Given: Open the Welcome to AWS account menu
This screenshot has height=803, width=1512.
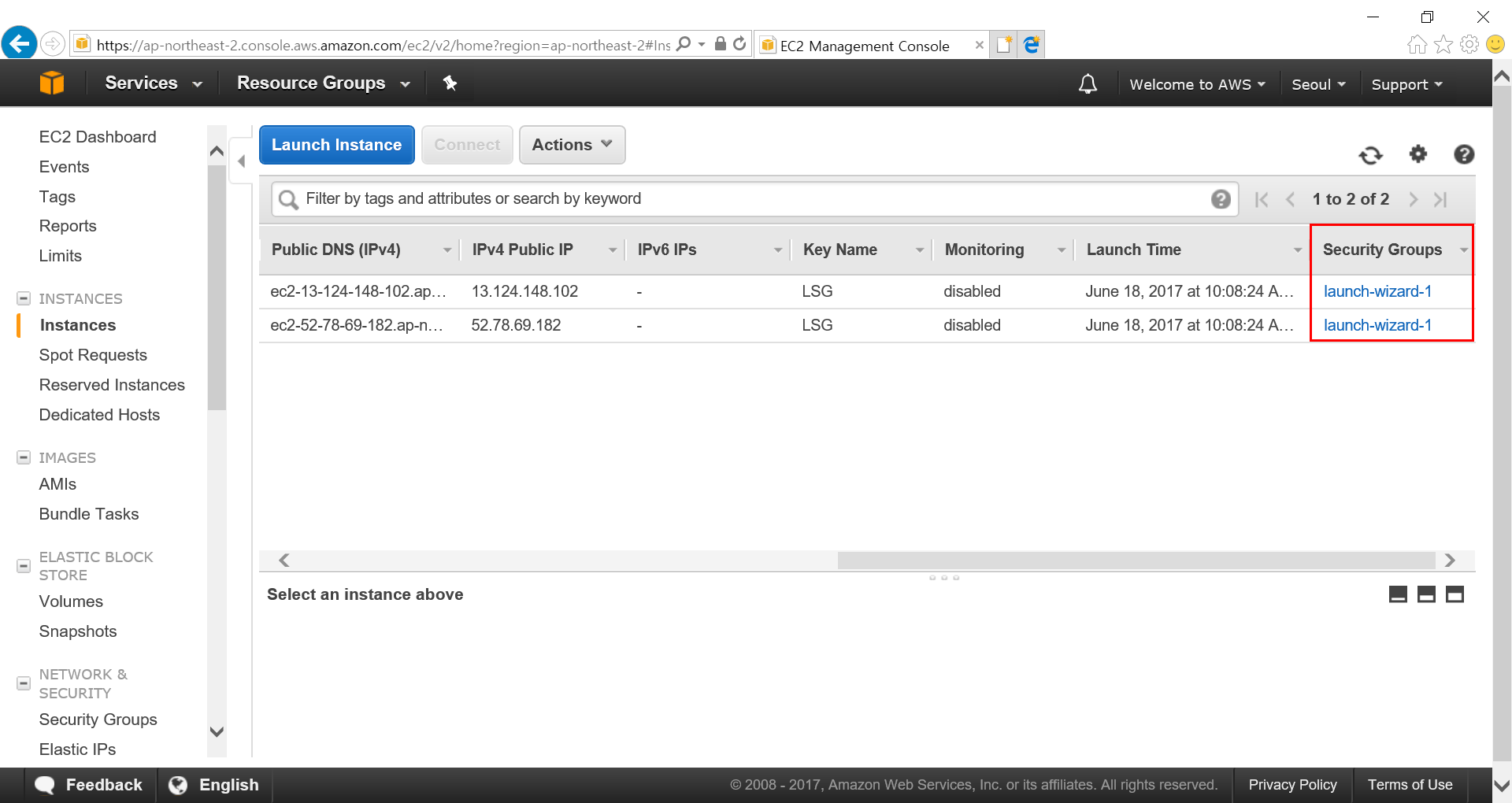Looking at the screenshot, I should pos(1197,84).
